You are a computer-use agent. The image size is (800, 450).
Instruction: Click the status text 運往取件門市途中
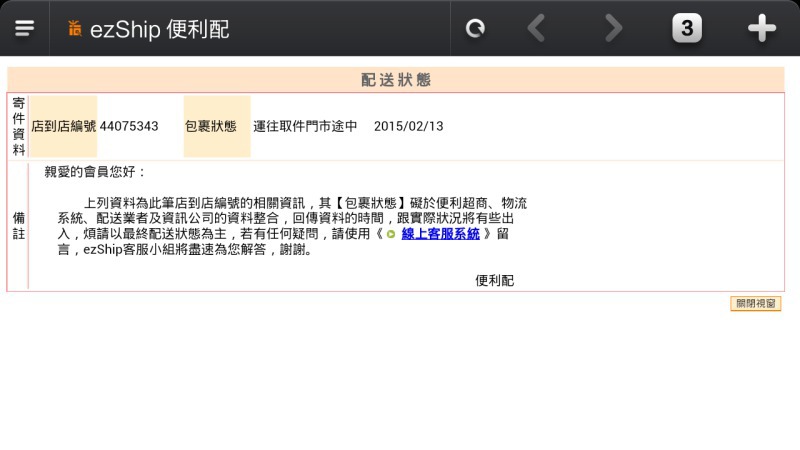(305, 126)
